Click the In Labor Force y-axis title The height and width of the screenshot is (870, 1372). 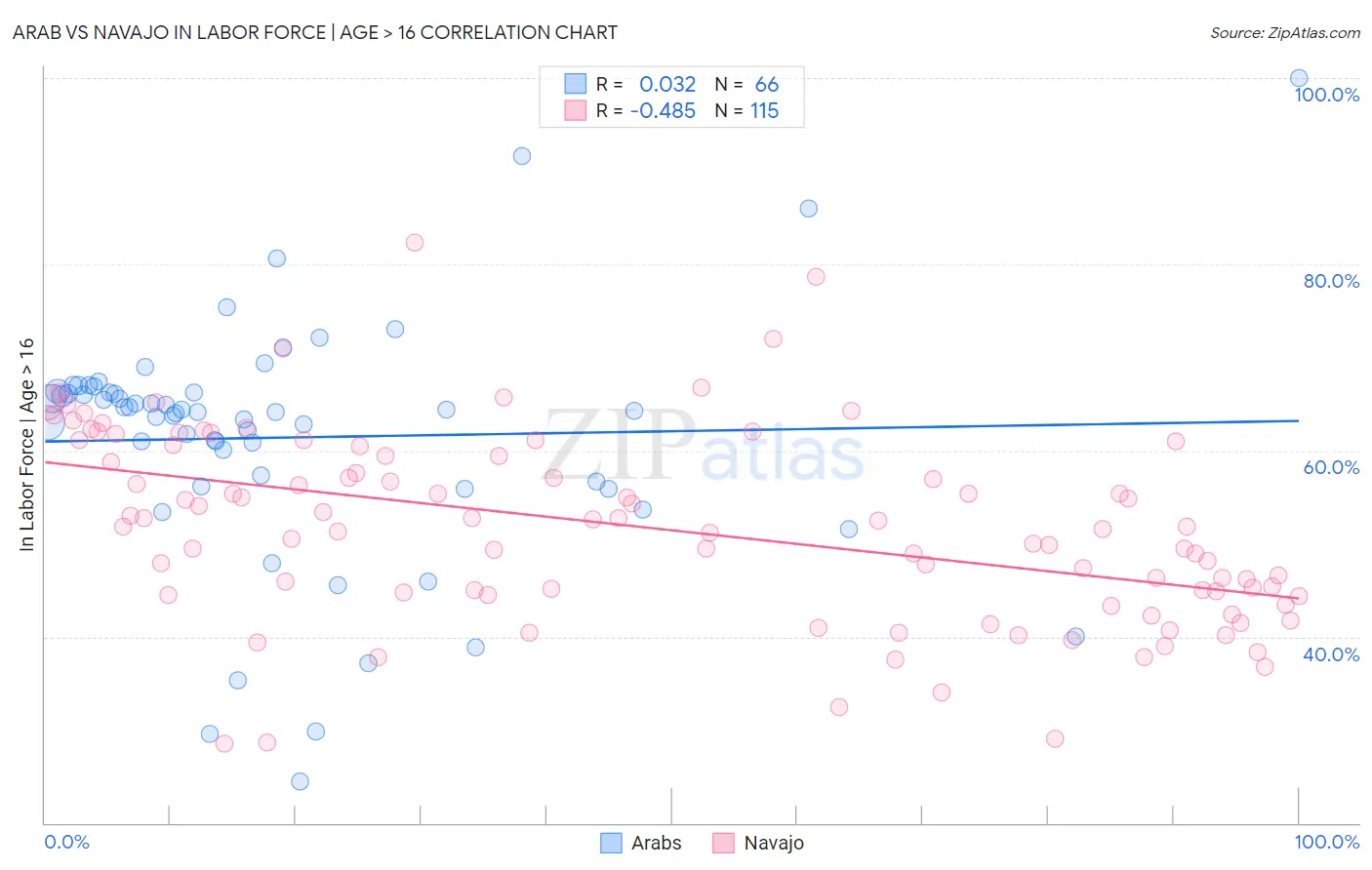coord(26,445)
